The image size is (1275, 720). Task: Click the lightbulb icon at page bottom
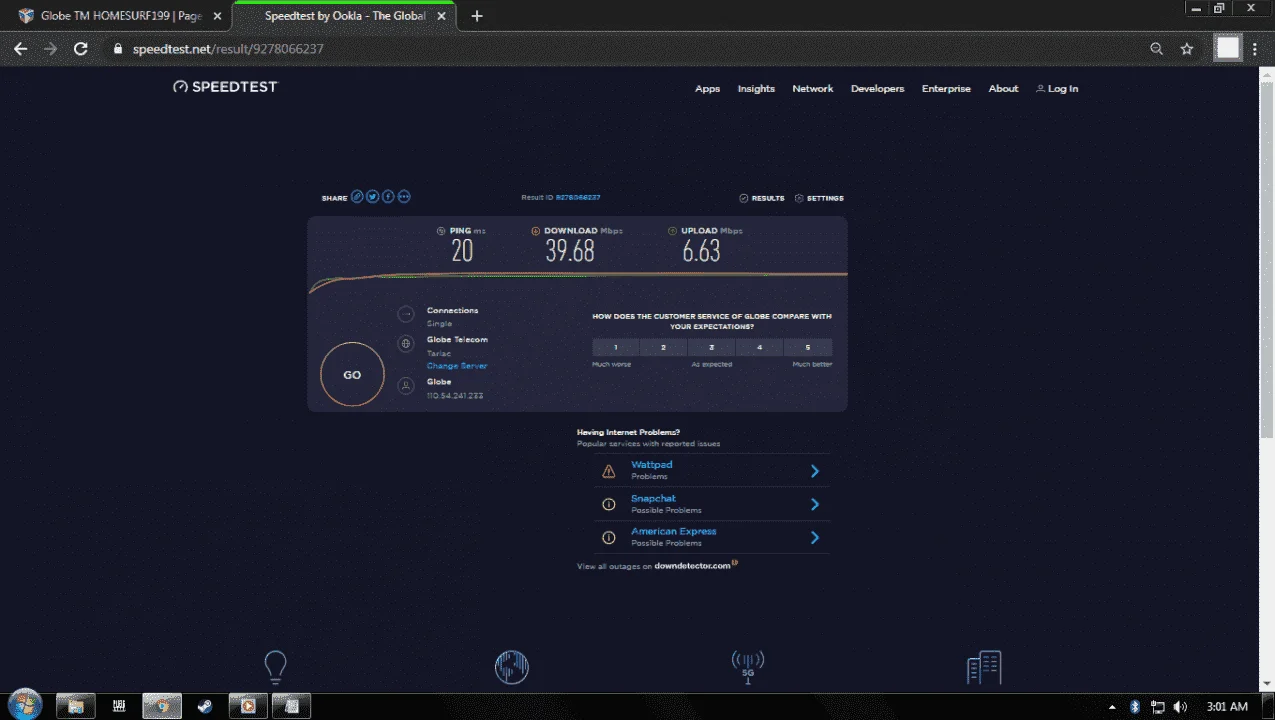click(x=275, y=667)
